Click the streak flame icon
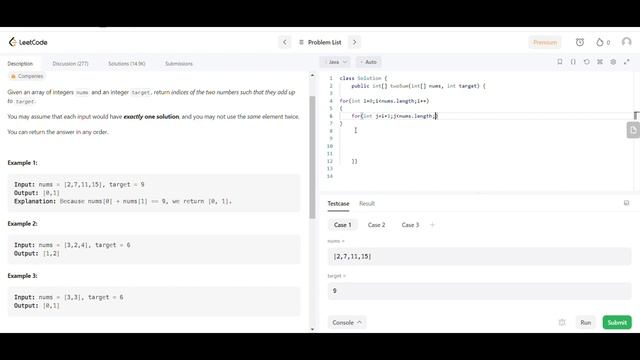Screen dimensions: 640x360 coord(600,42)
